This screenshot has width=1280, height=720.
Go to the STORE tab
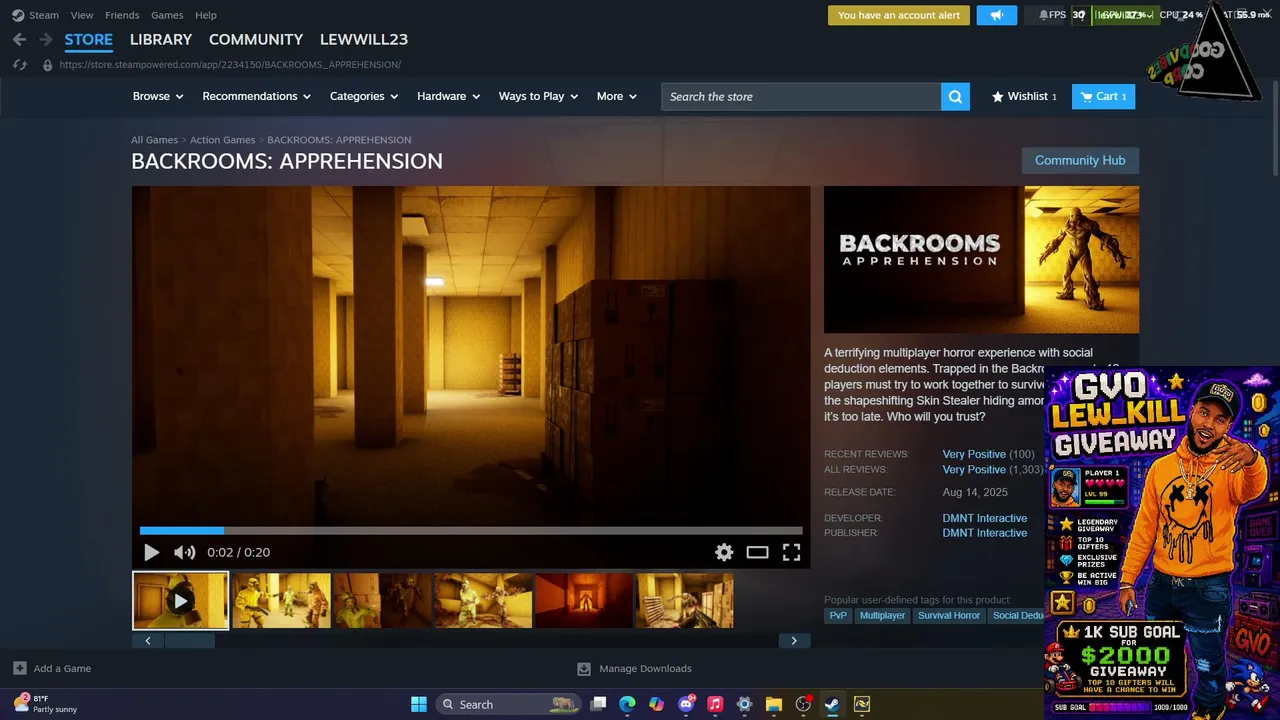click(89, 40)
